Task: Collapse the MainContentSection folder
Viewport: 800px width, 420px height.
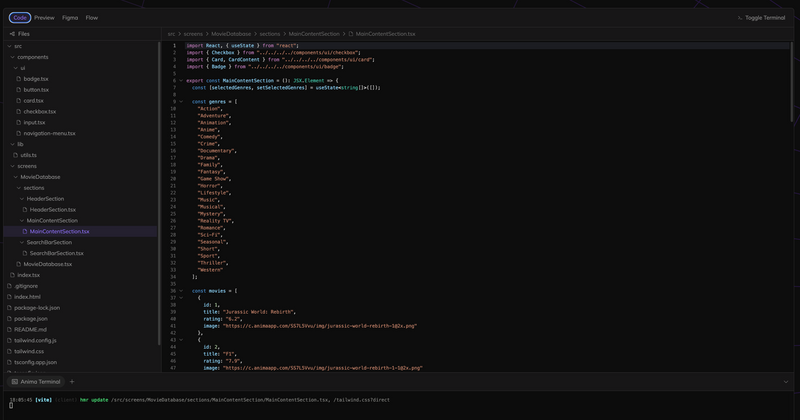Action: (22, 220)
